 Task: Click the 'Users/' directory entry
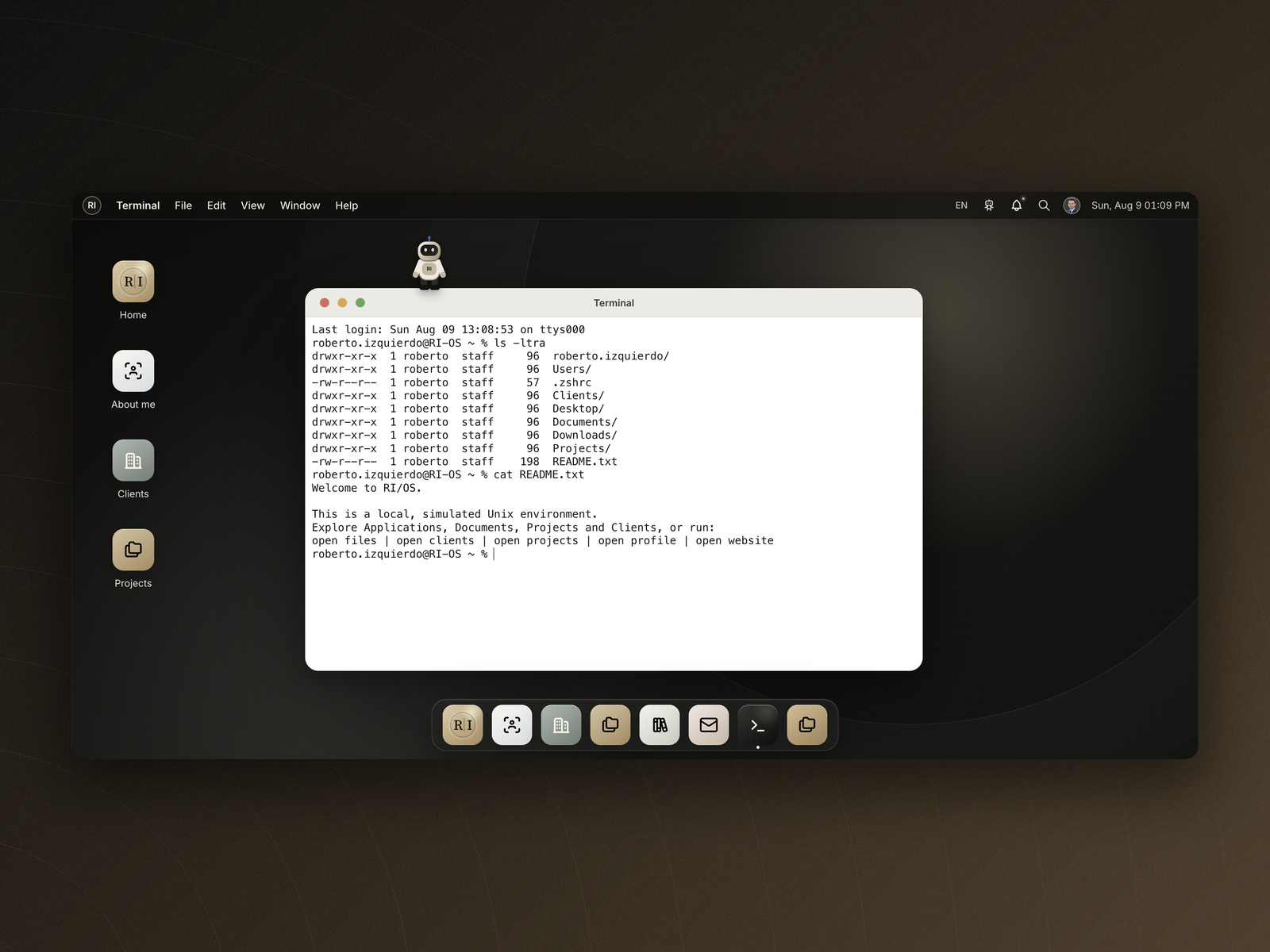pyautogui.click(x=571, y=370)
